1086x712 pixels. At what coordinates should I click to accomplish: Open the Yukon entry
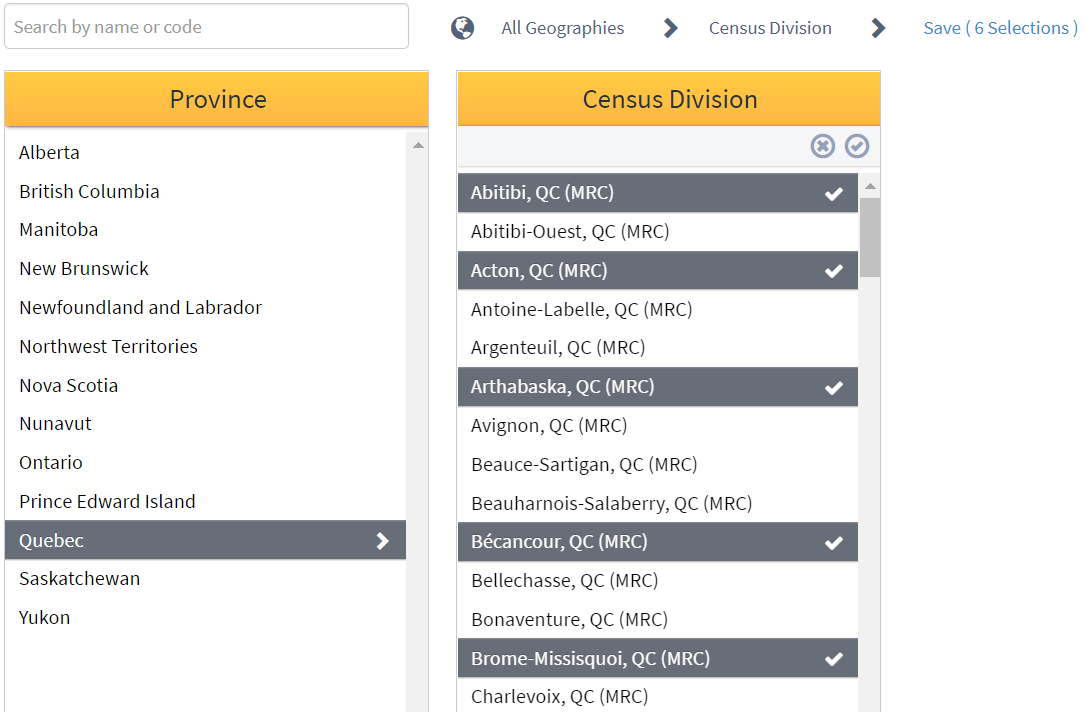[205, 618]
